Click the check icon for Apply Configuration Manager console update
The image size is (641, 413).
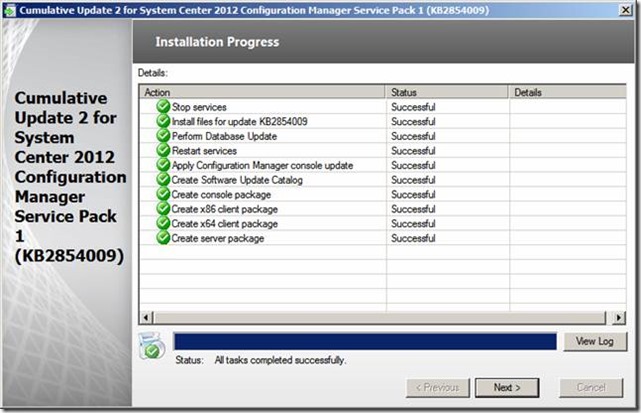coord(163,165)
